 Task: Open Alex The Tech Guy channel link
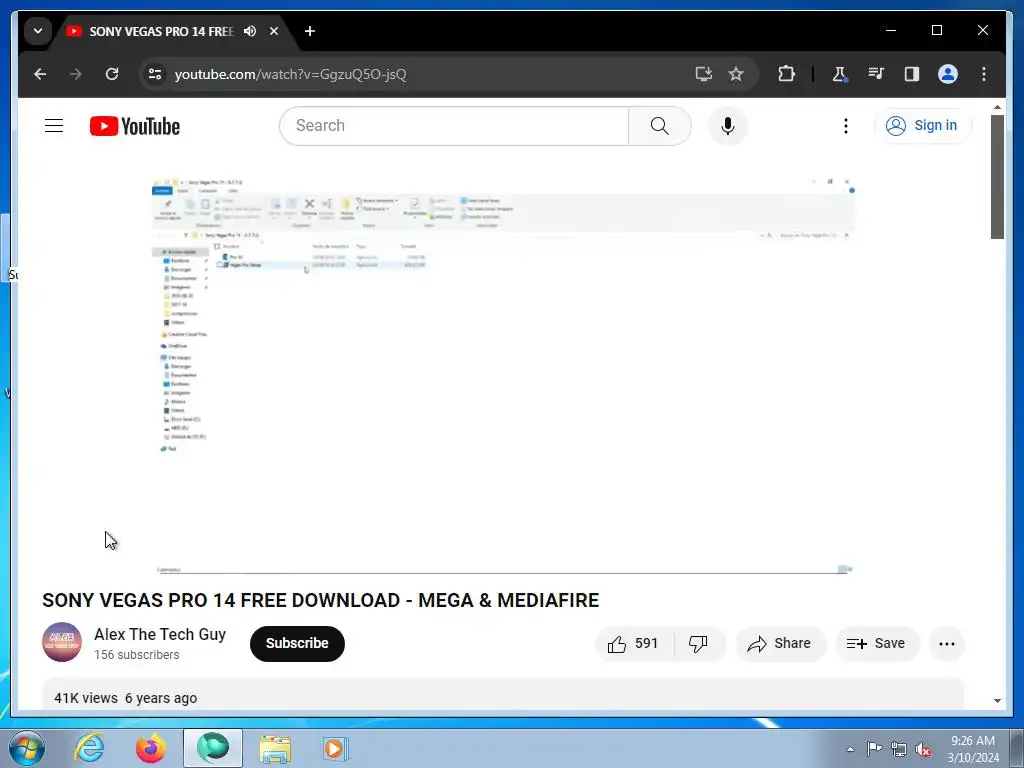pyautogui.click(x=160, y=634)
